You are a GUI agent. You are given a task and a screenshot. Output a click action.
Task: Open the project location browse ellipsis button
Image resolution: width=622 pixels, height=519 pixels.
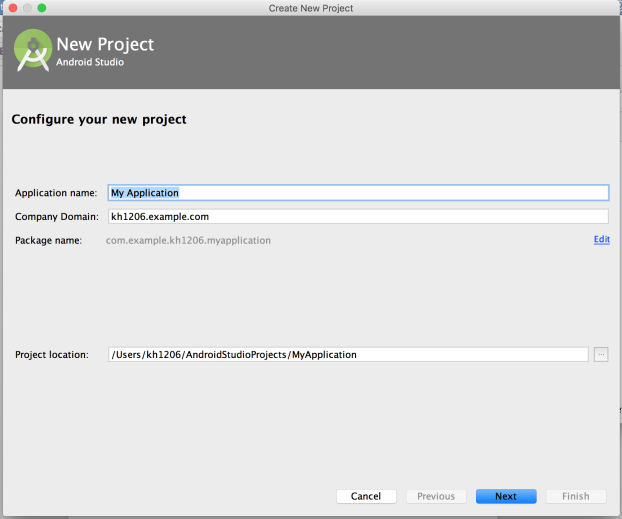point(601,354)
